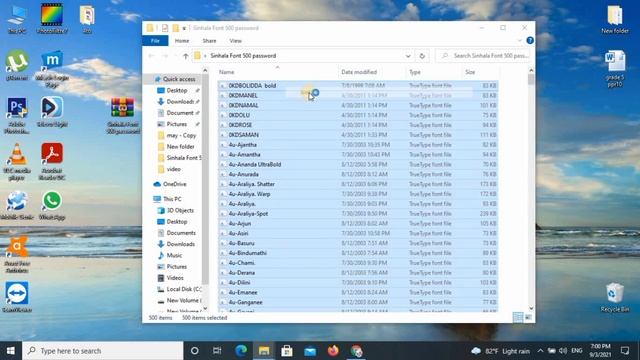Image resolution: width=640 pixels, height=360 pixels.
Task: Open the Home ribbon tab
Action: pyautogui.click(x=182, y=41)
